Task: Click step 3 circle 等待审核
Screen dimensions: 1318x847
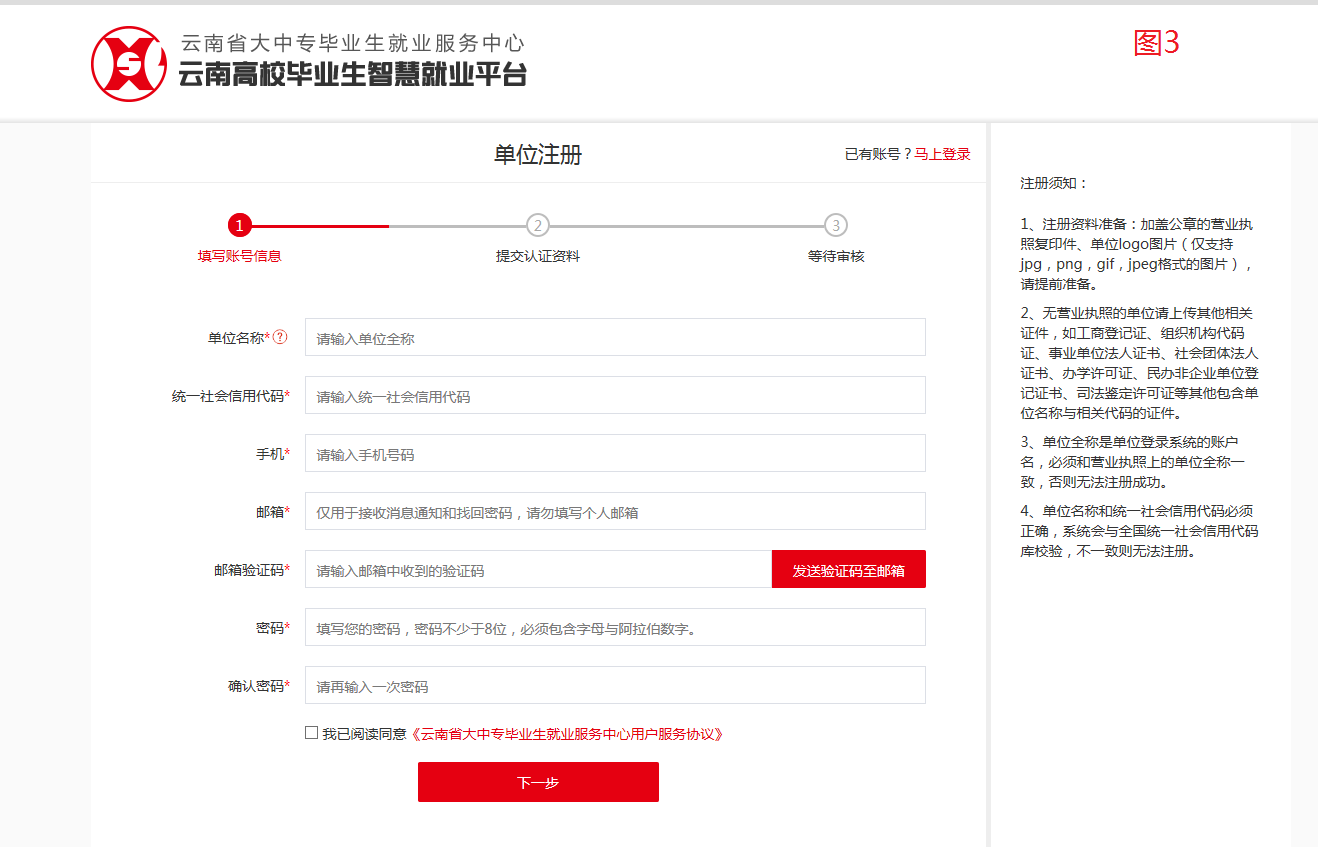Action: [x=836, y=225]
